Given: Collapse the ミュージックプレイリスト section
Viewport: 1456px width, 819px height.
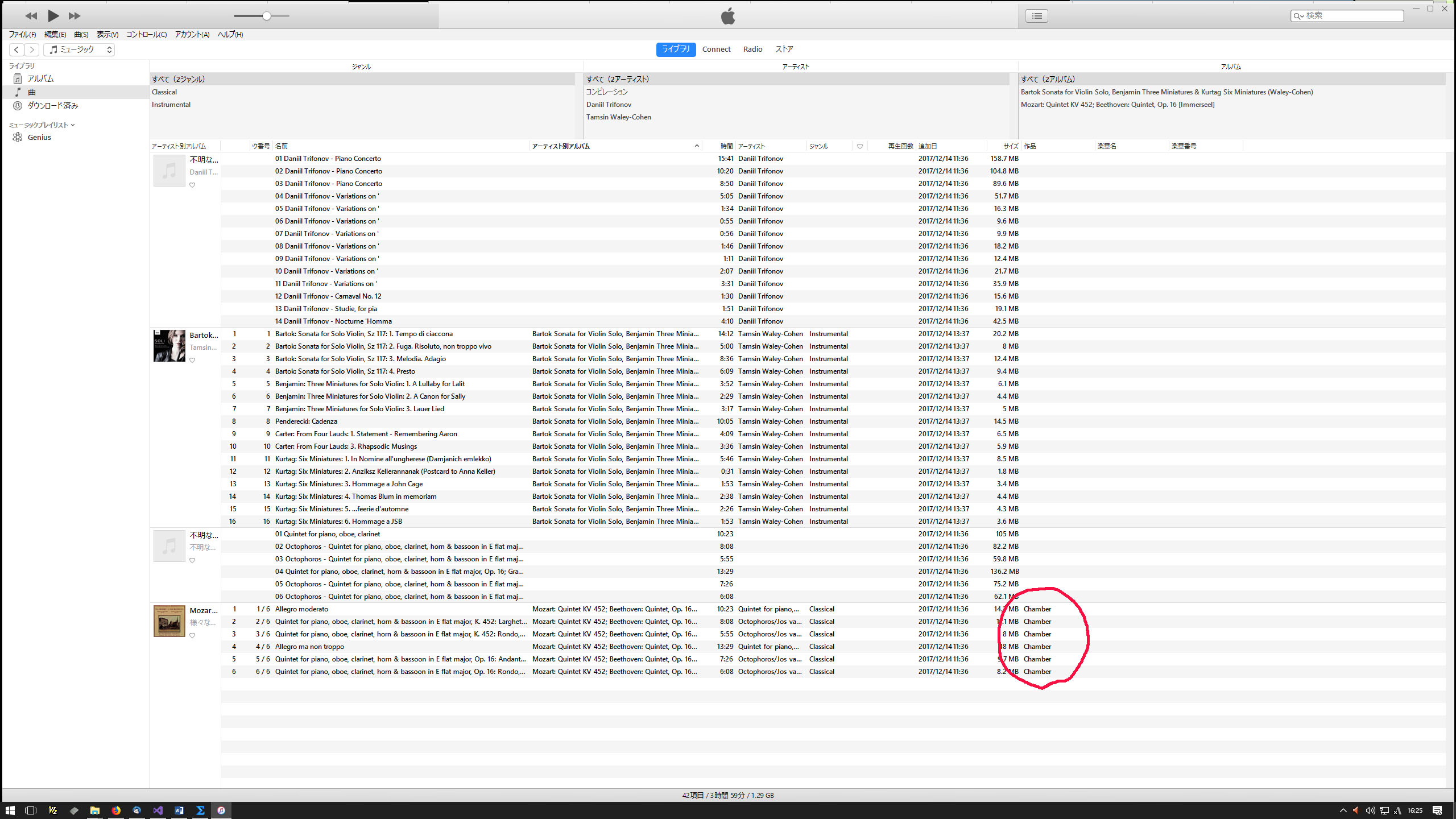Looking at the screenshot, I should pos(73,125).
